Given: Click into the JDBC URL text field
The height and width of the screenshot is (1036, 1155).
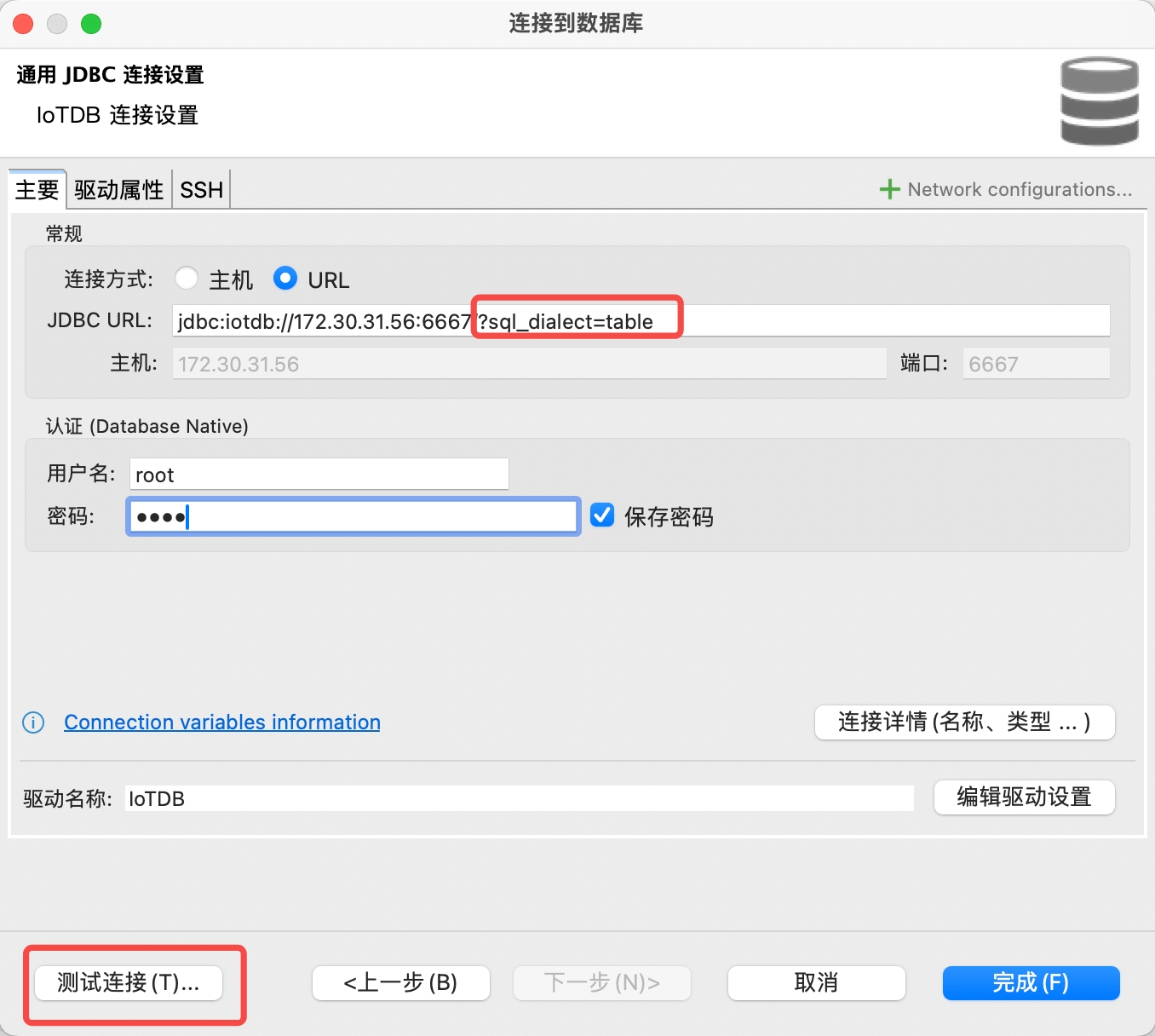Looking at the screenshot, I should [x=852, y=321].
